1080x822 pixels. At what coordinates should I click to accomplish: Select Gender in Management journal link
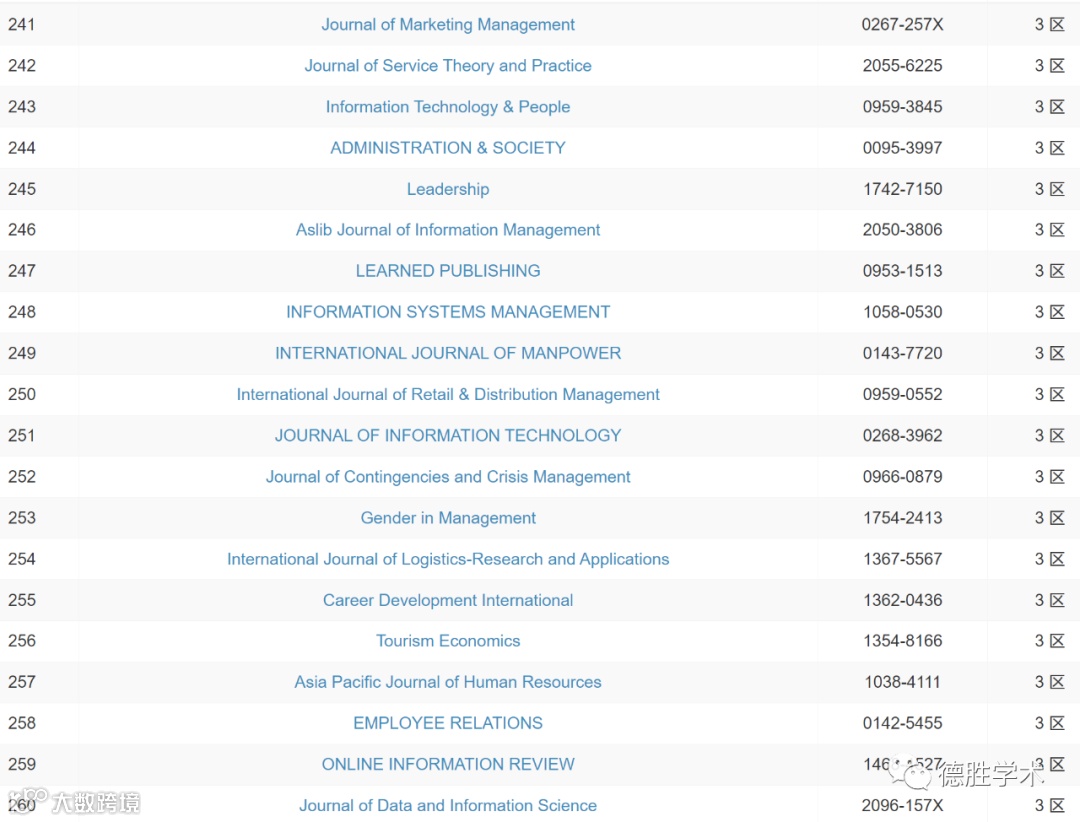pos(448,518)
